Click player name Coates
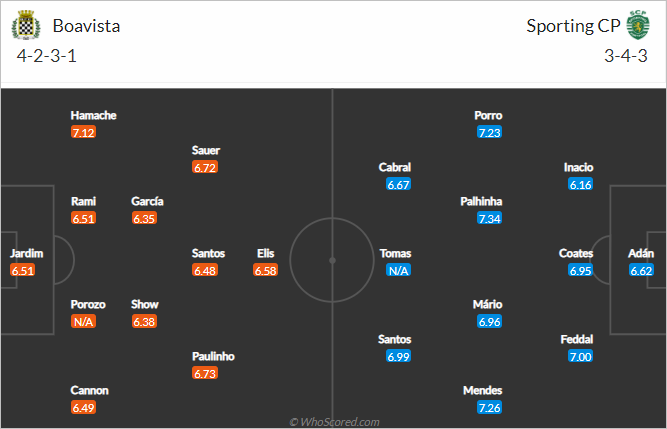Image resolution: width=667 pixels, height=429 pixels. pyautogui.click(x=576, y=253)
